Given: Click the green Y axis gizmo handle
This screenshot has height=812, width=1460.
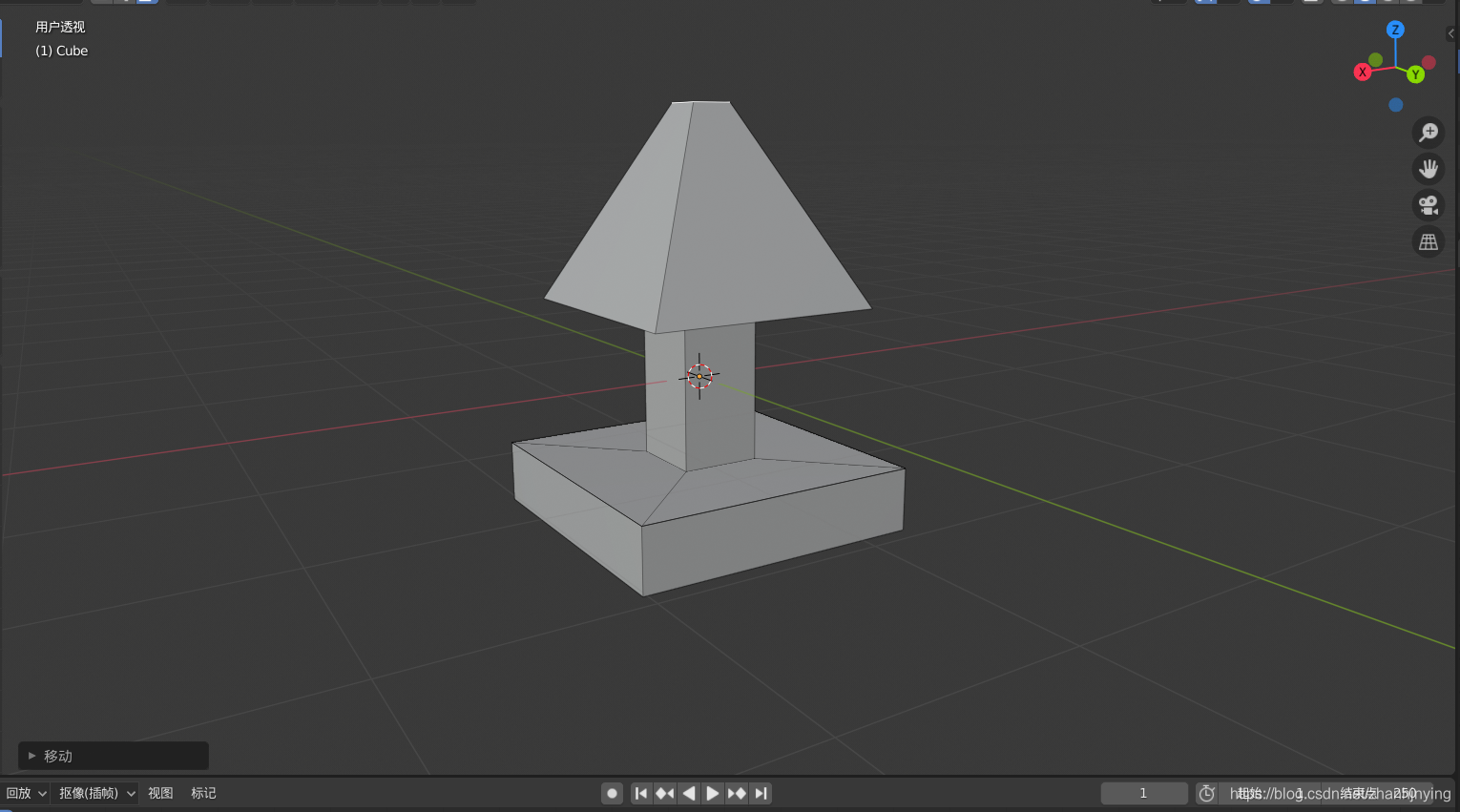Looking at the screenshot, I should coord(1415,74).
